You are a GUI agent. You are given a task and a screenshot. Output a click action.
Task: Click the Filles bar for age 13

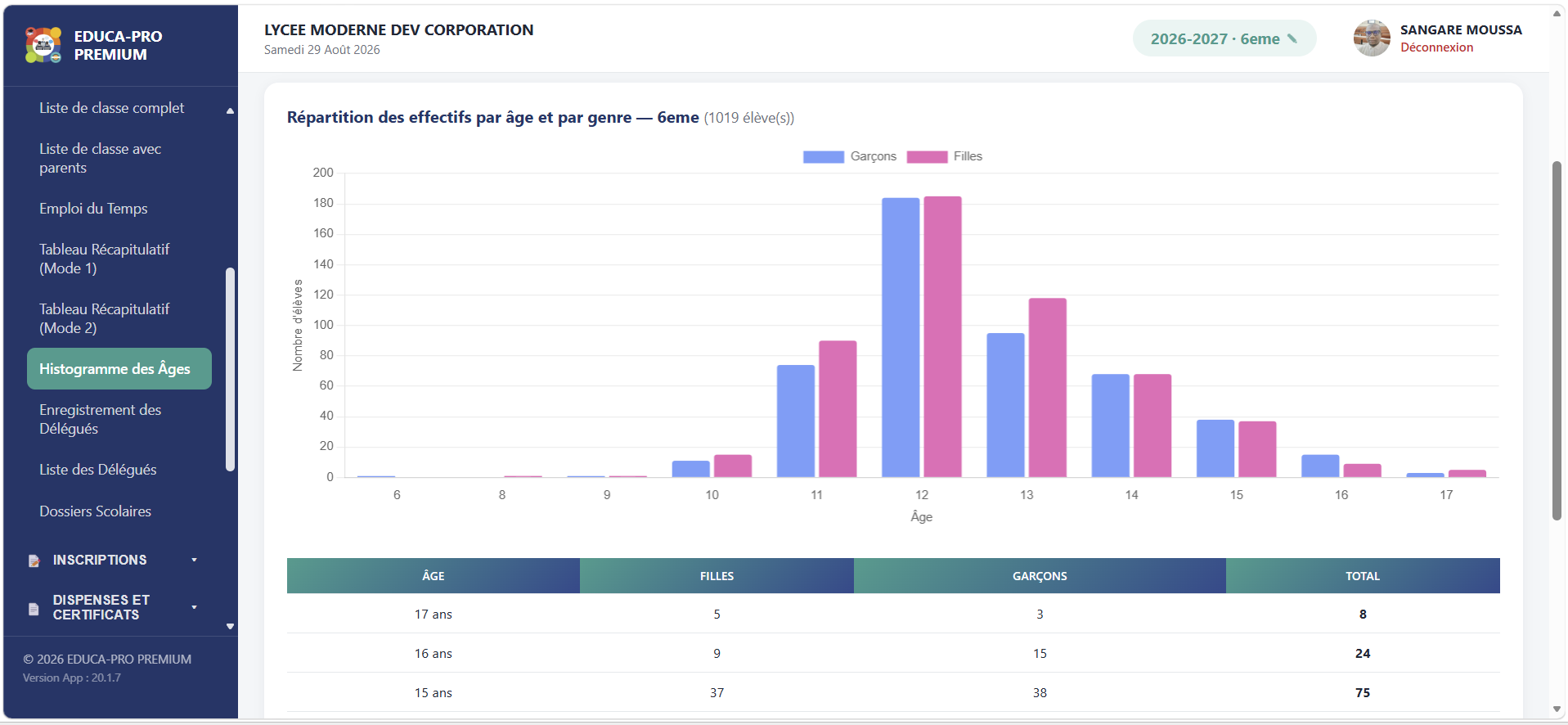click(x=1047, y=388)
